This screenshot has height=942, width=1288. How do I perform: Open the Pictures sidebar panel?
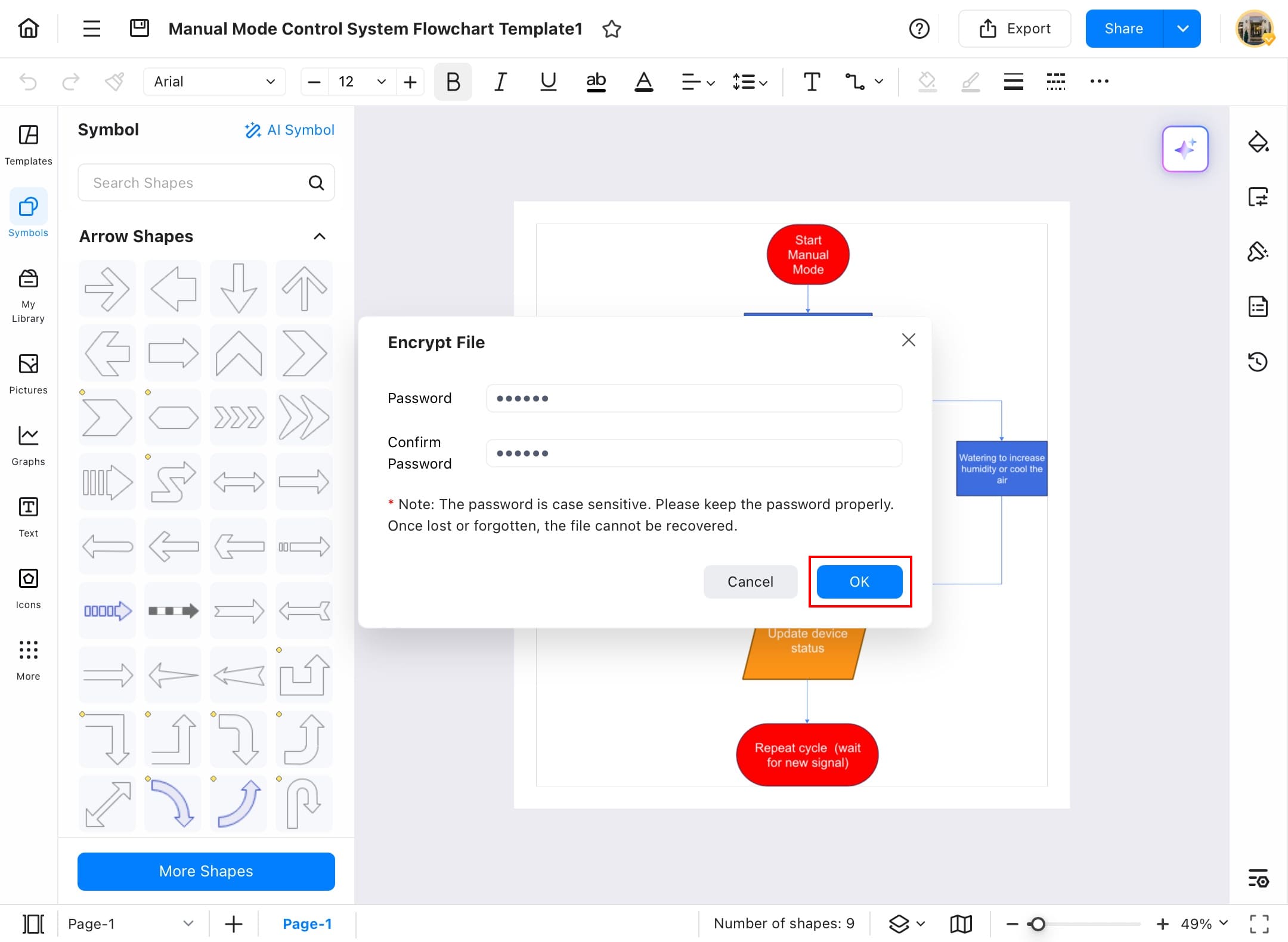(x=28, y=374)
